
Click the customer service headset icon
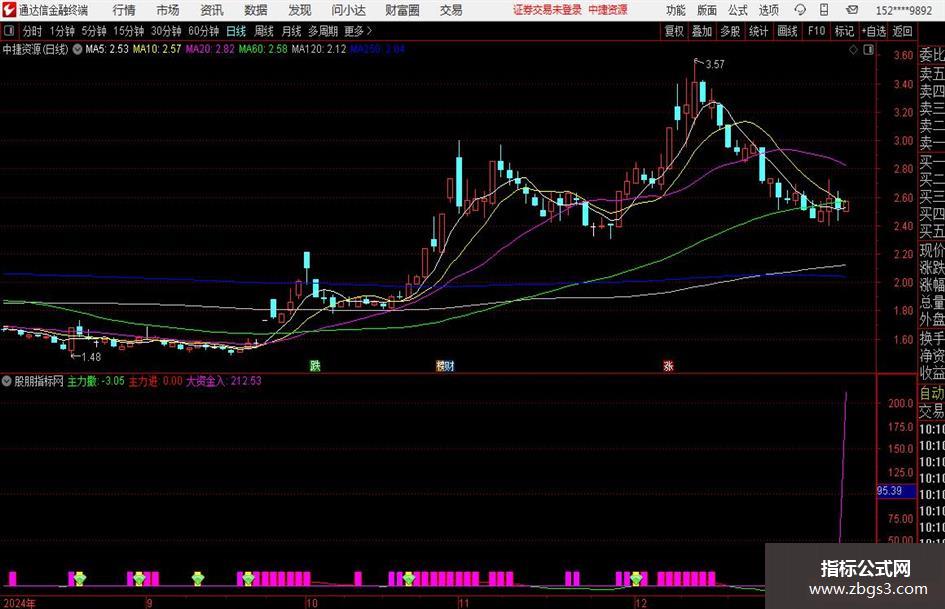[800, 10]
